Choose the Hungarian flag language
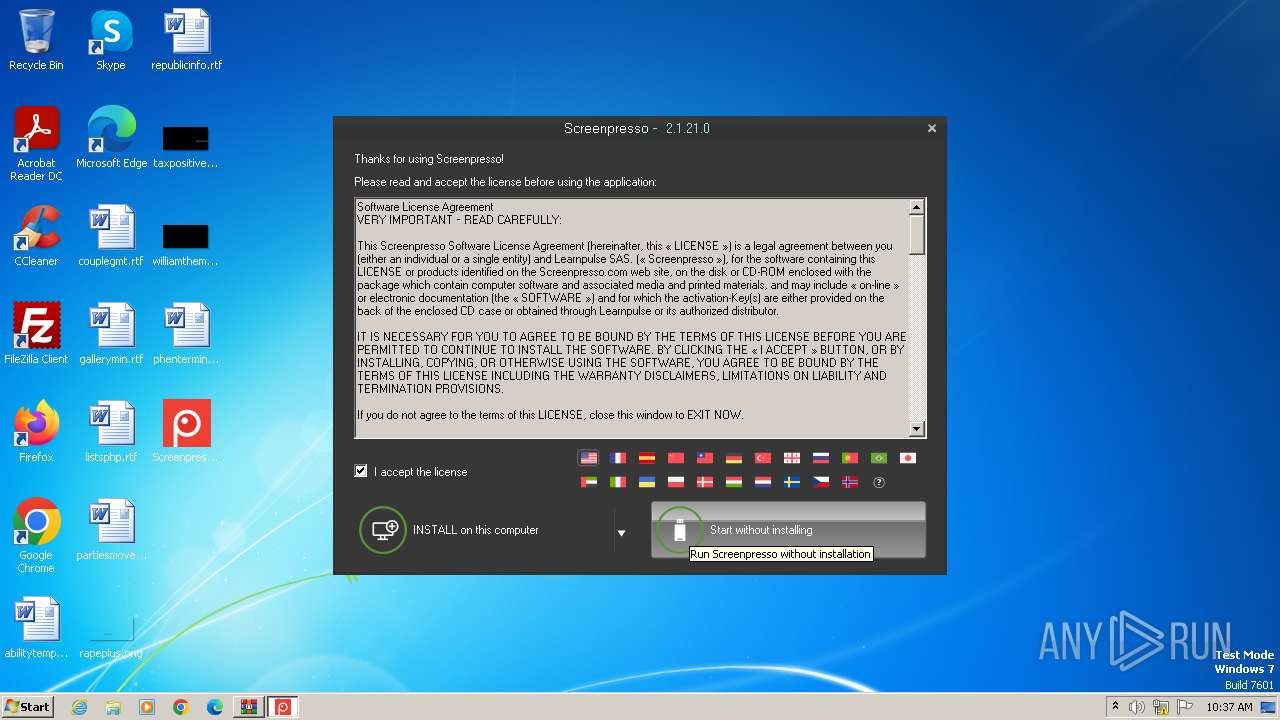Image resolution: width=1280 pixels, height=720 pixels. 734,482
